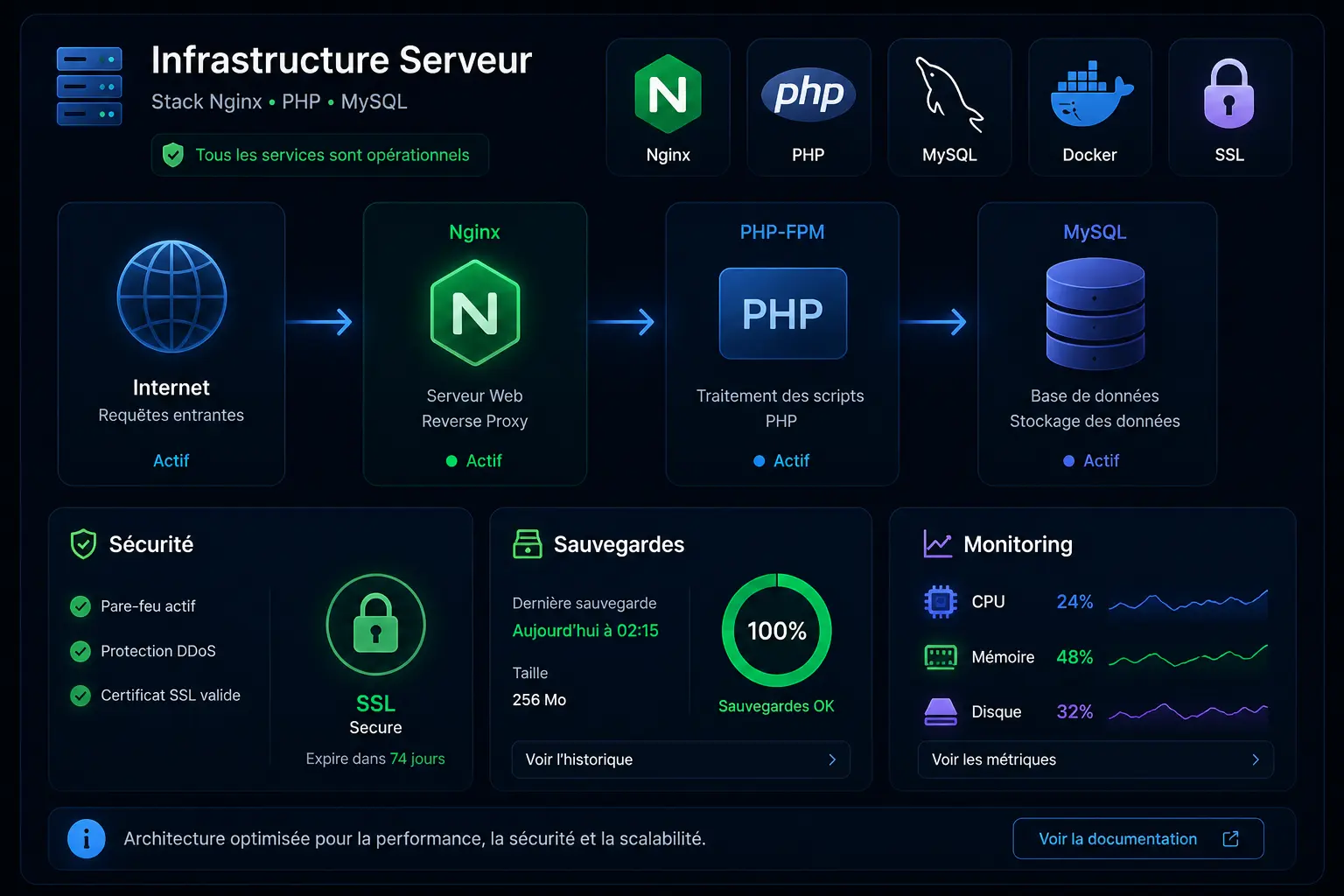
Task: Click the 'PHP-FPM' card heading
Action: (782, 232)
